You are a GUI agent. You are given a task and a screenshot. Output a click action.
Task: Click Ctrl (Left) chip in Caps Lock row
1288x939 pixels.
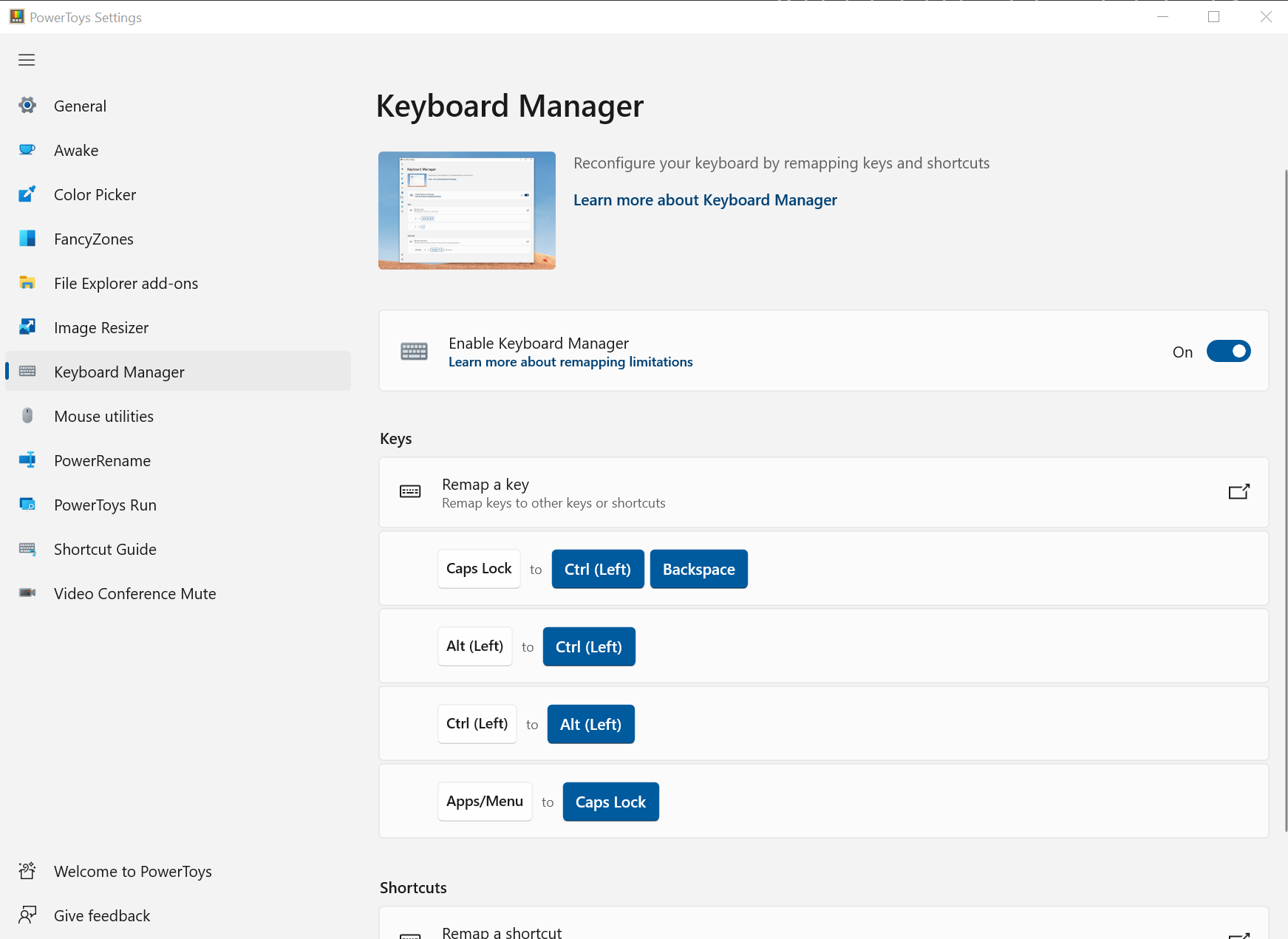[x=598, y=569]
